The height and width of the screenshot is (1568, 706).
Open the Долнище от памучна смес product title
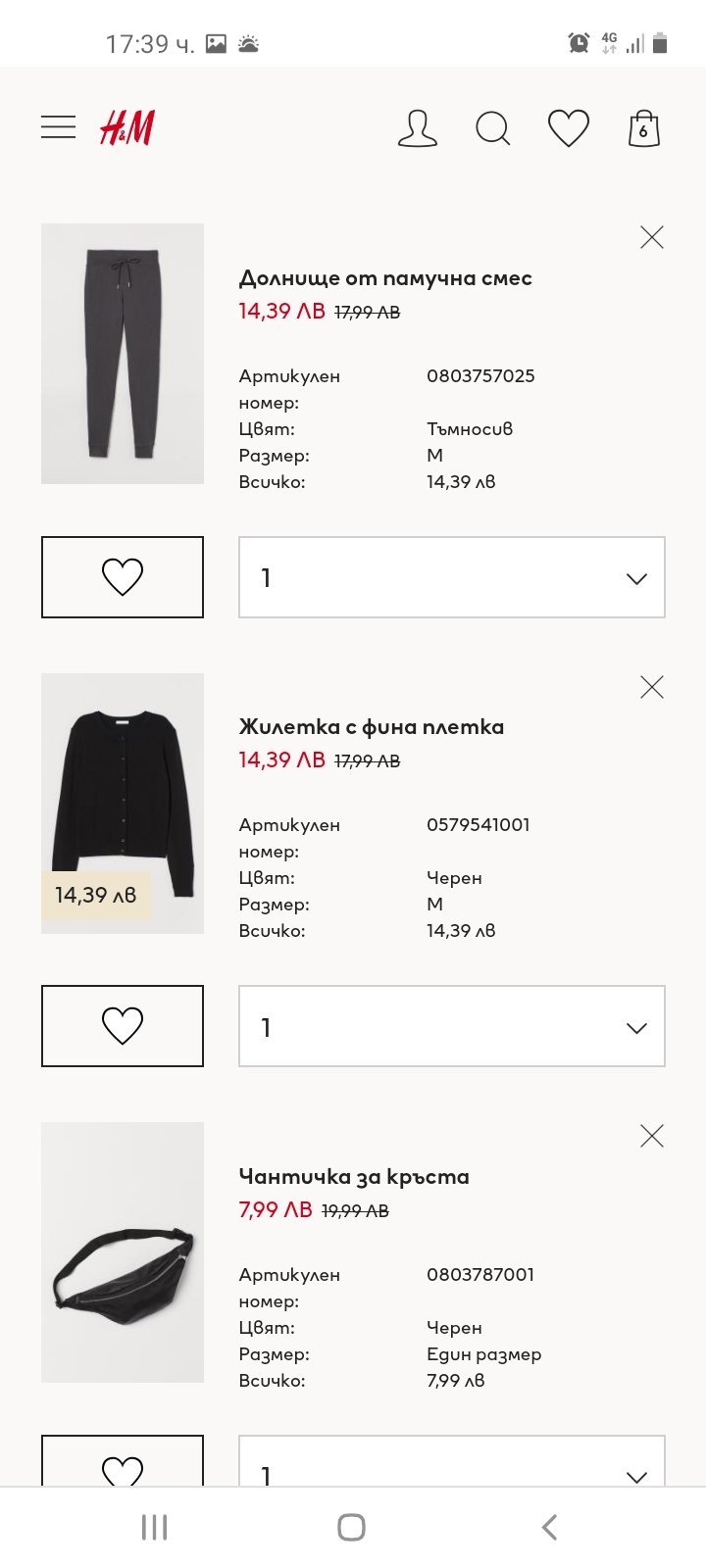pos(385,278)
